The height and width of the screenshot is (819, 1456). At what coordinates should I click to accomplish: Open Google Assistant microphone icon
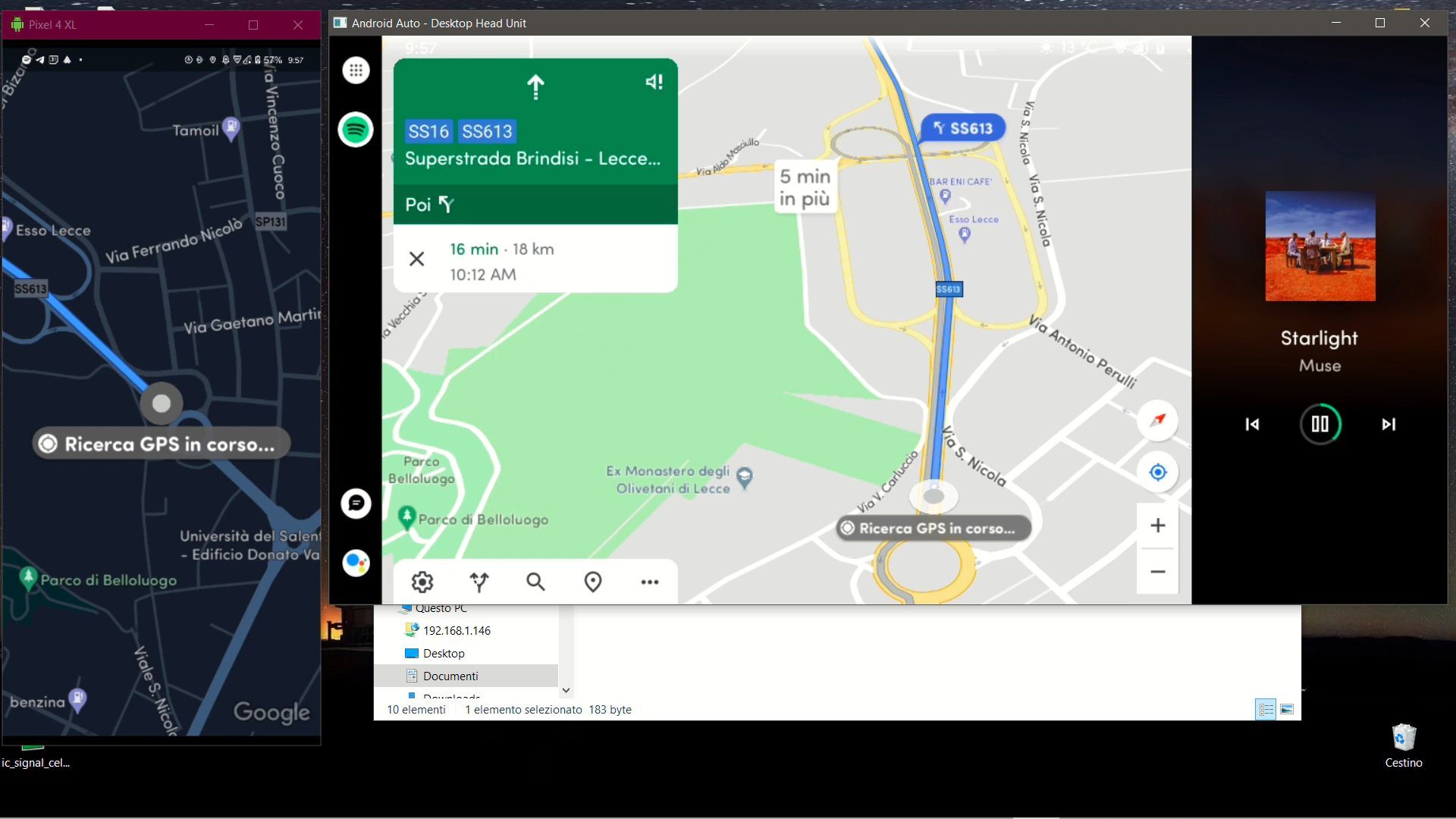coord(356,563)
